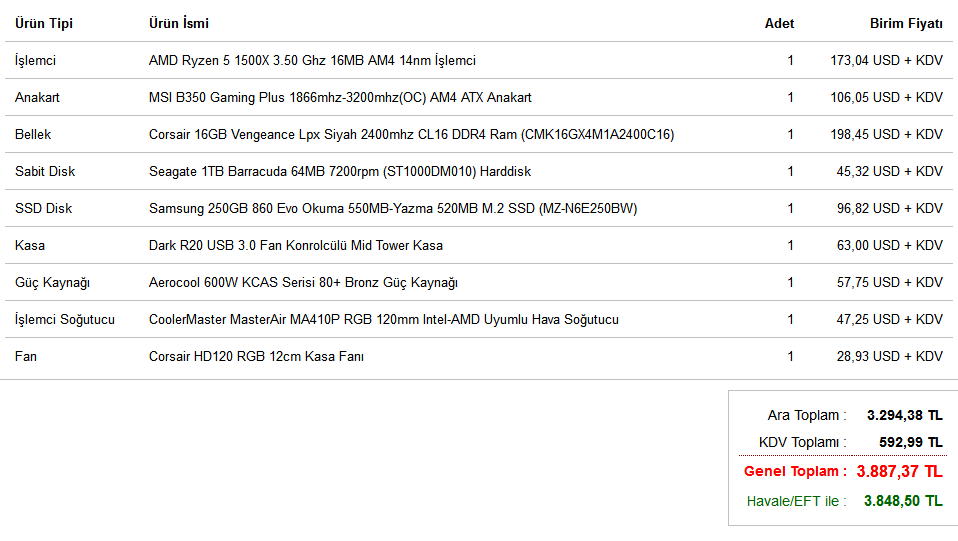The image size is (958, 541).
Task: Click the 28,93 USD + KDV price
Action: pos(890,356)
